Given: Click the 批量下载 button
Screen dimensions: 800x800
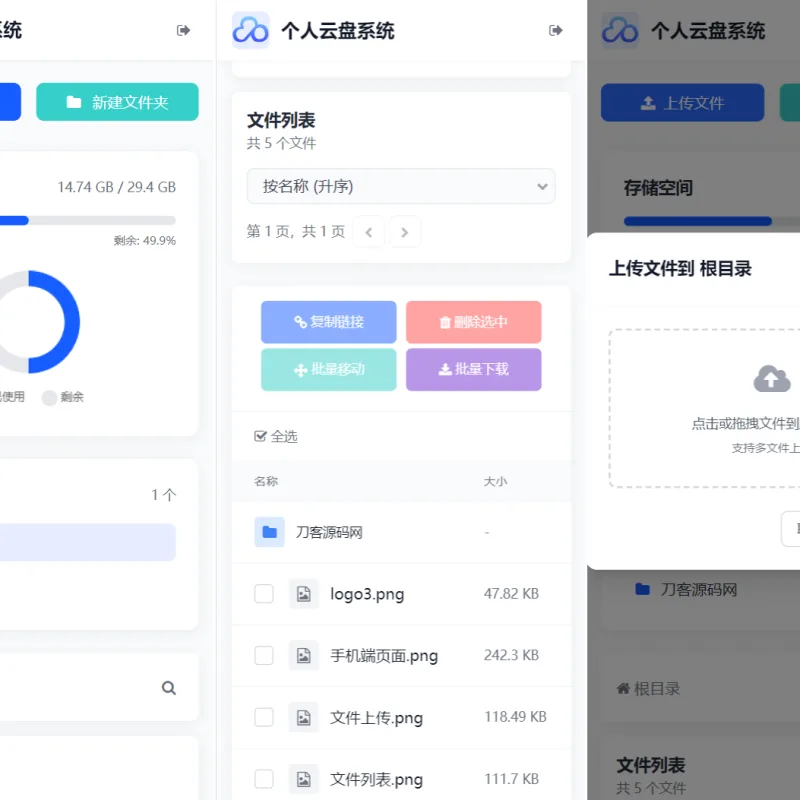Looking at the screenshot, I should pos(473,369).
